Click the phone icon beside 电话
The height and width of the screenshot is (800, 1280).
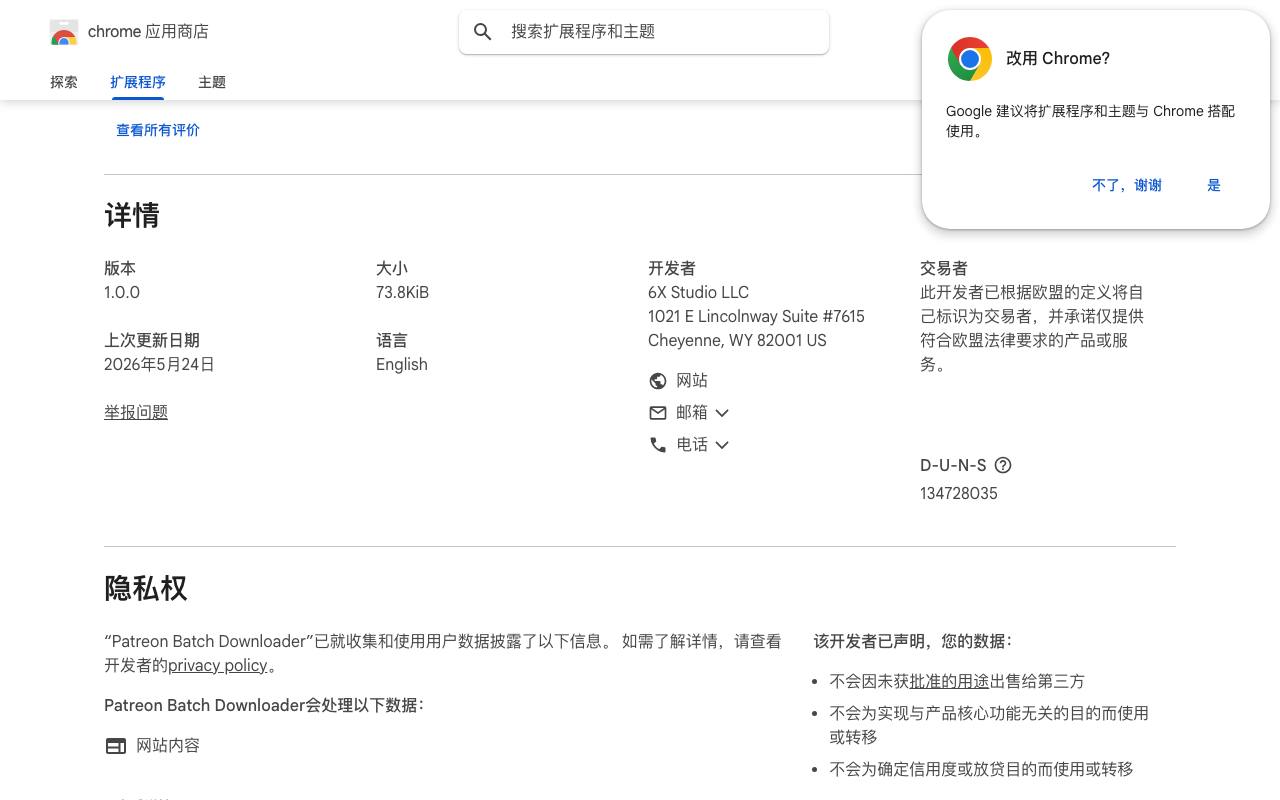click(x=658, y=445)
